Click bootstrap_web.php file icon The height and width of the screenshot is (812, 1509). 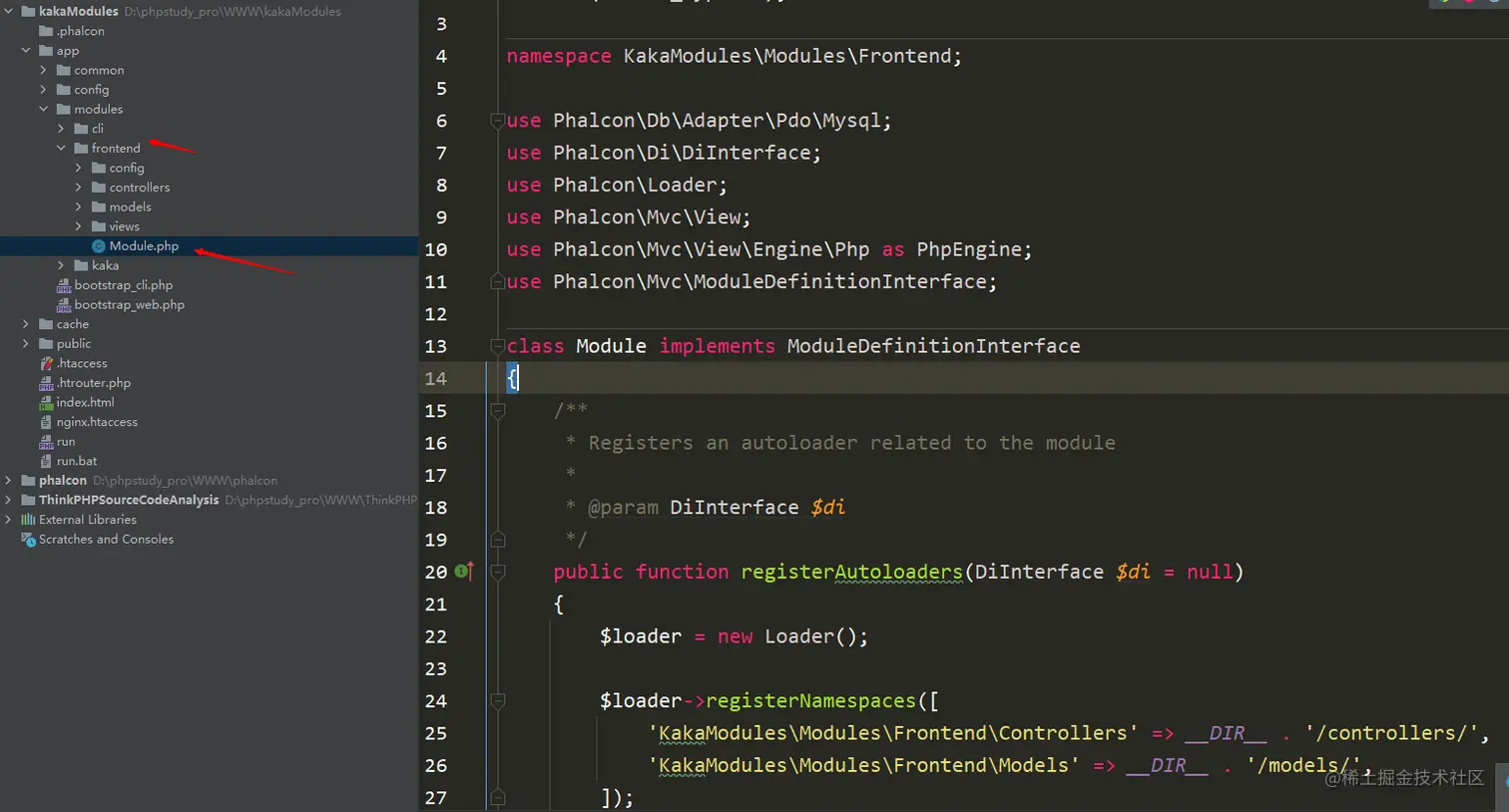64,305
